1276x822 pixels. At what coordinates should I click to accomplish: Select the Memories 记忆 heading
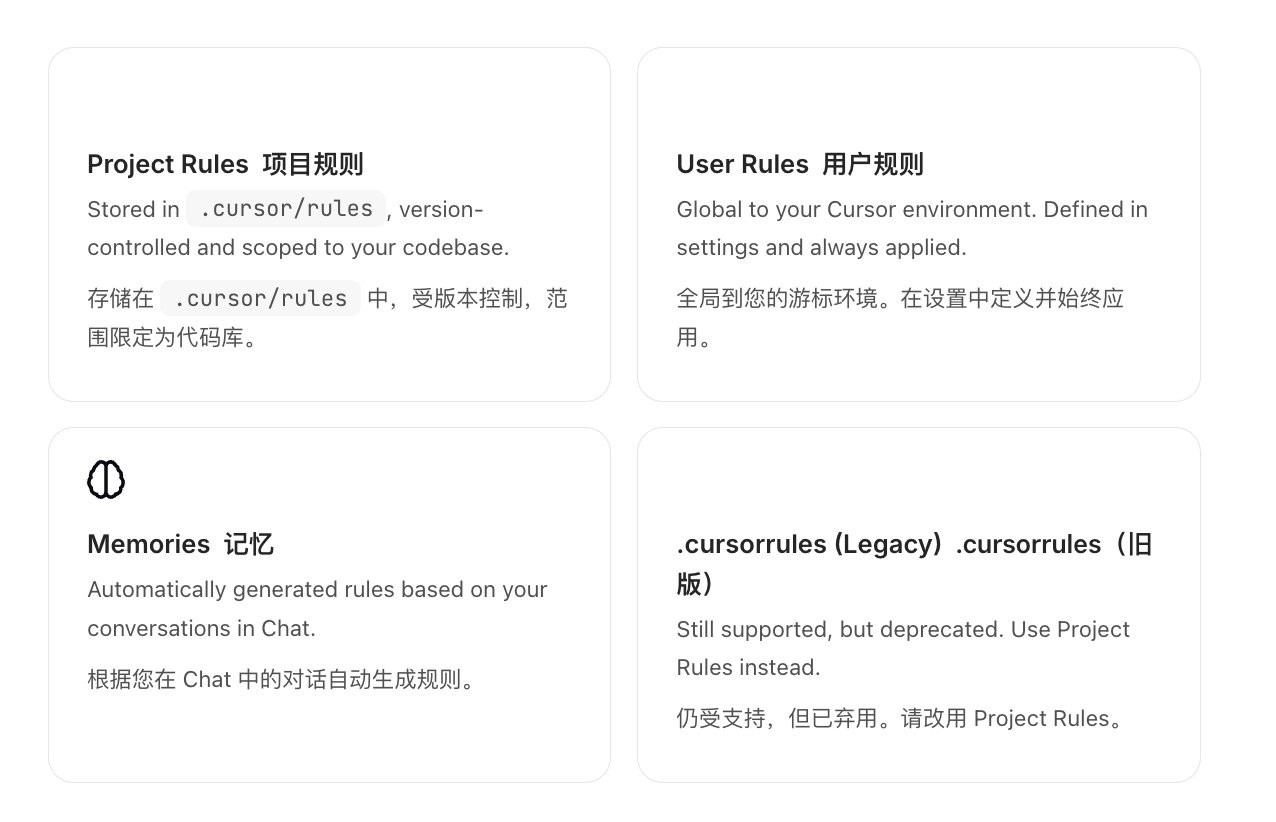click(180, 544)
